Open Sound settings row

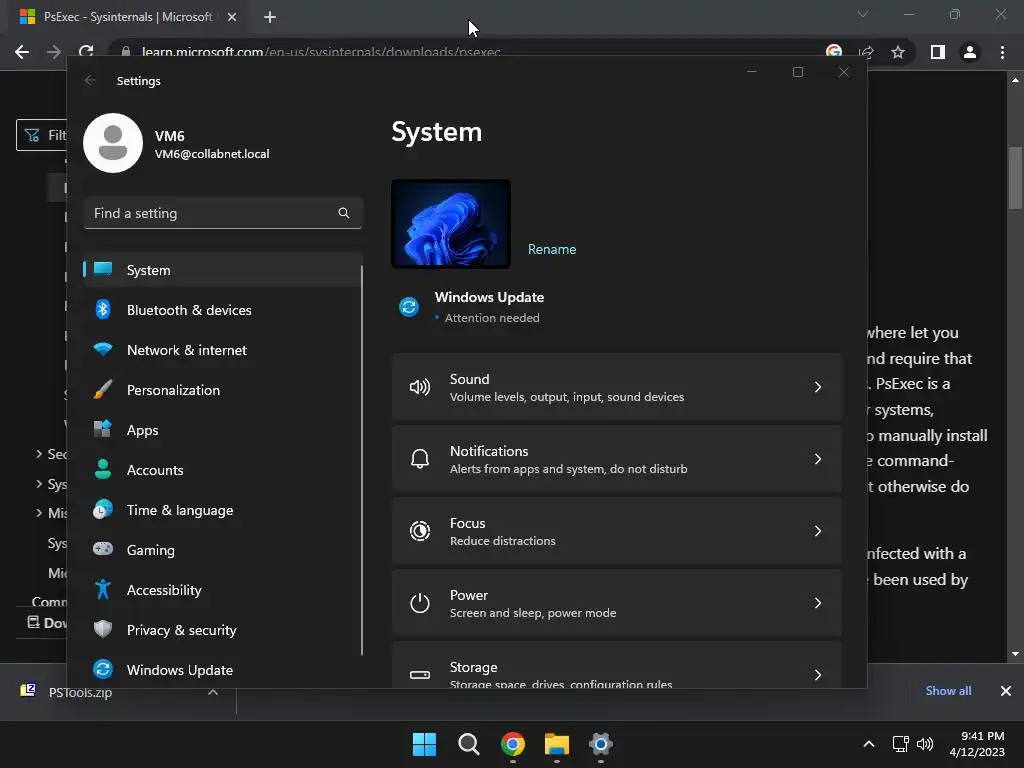tap(616, 387)
